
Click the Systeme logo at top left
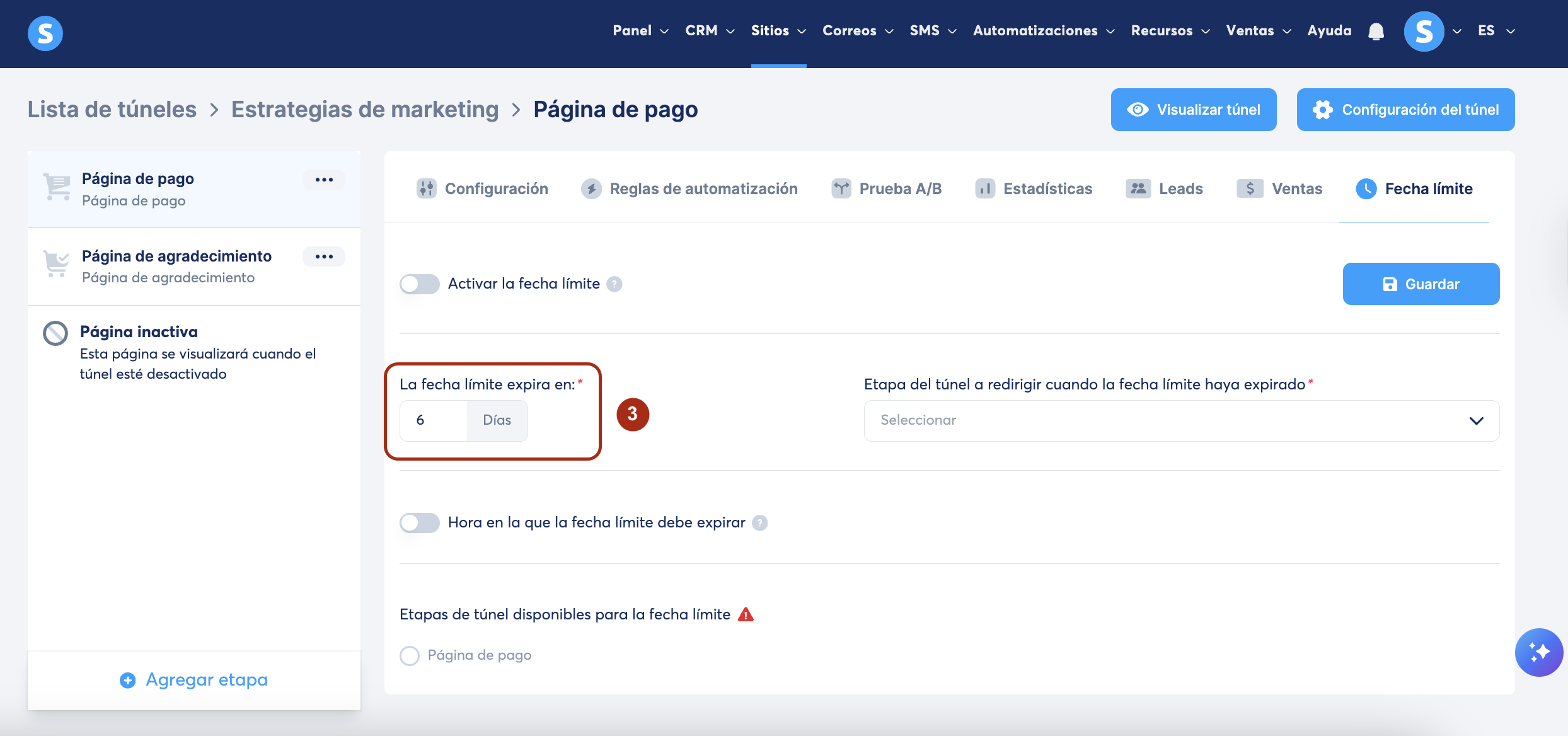45,33
